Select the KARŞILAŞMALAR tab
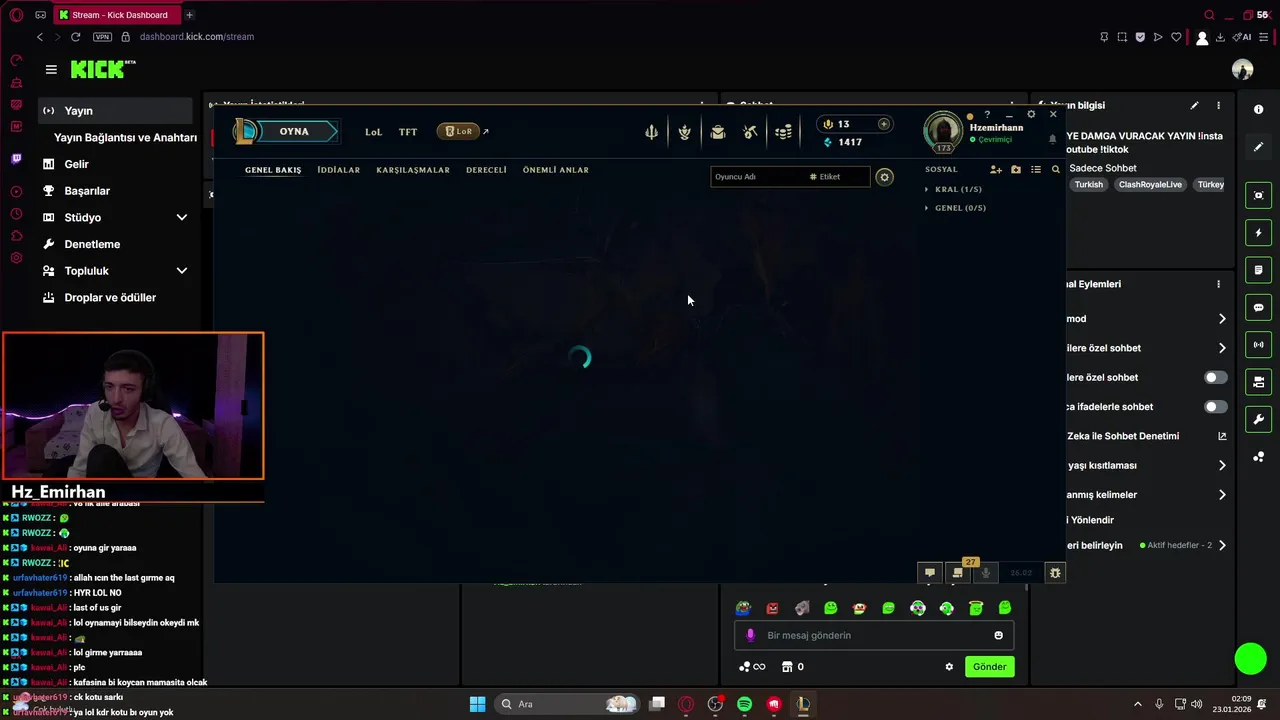The image size is (1280, 720). click(x=413, y=170)
